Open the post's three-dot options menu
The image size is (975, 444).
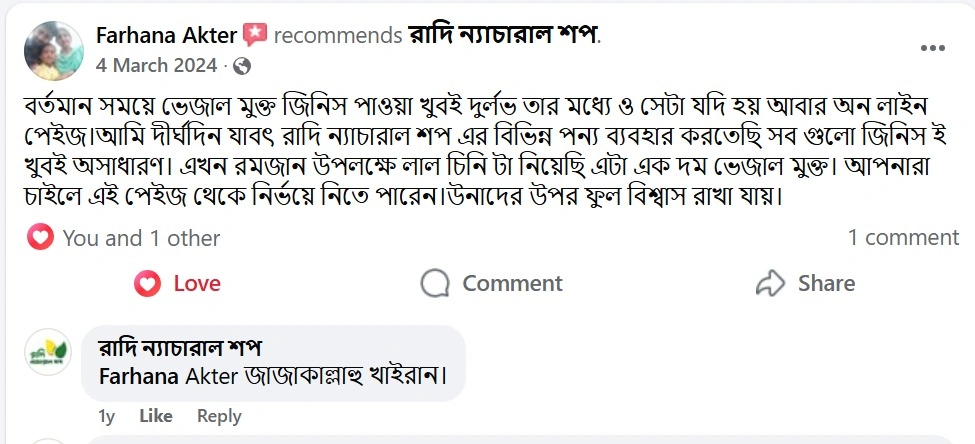point(932,47)
